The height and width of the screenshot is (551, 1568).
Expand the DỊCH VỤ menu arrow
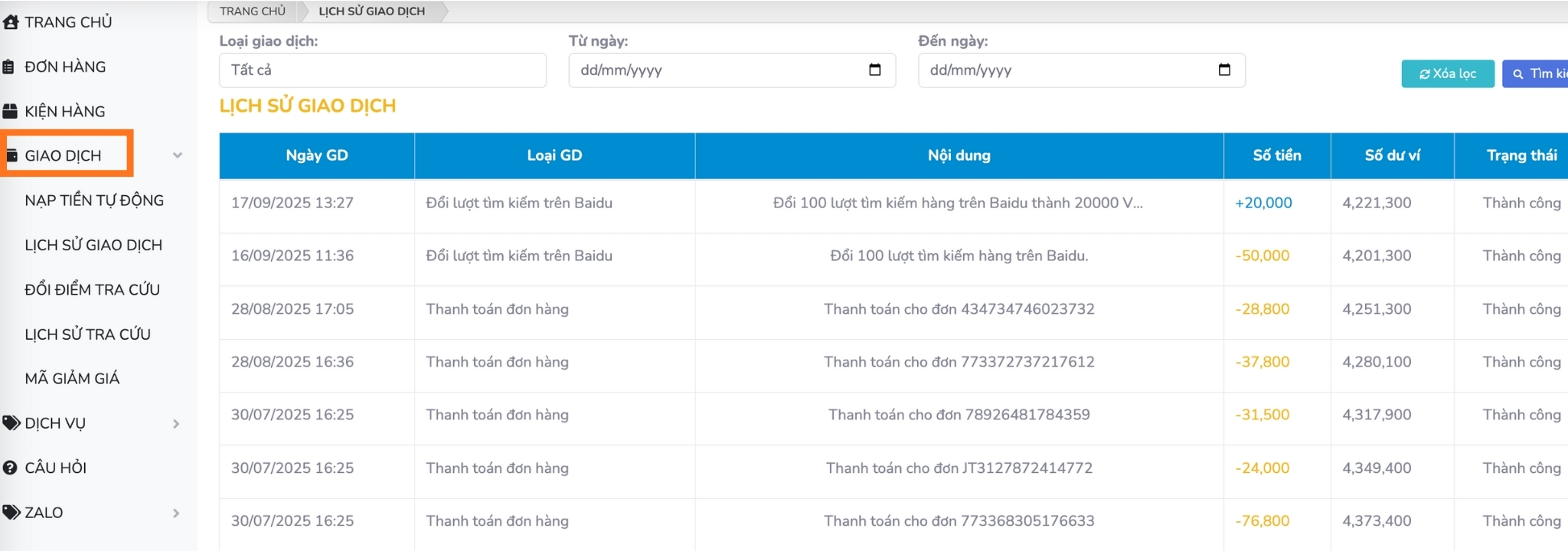[176, 424]
